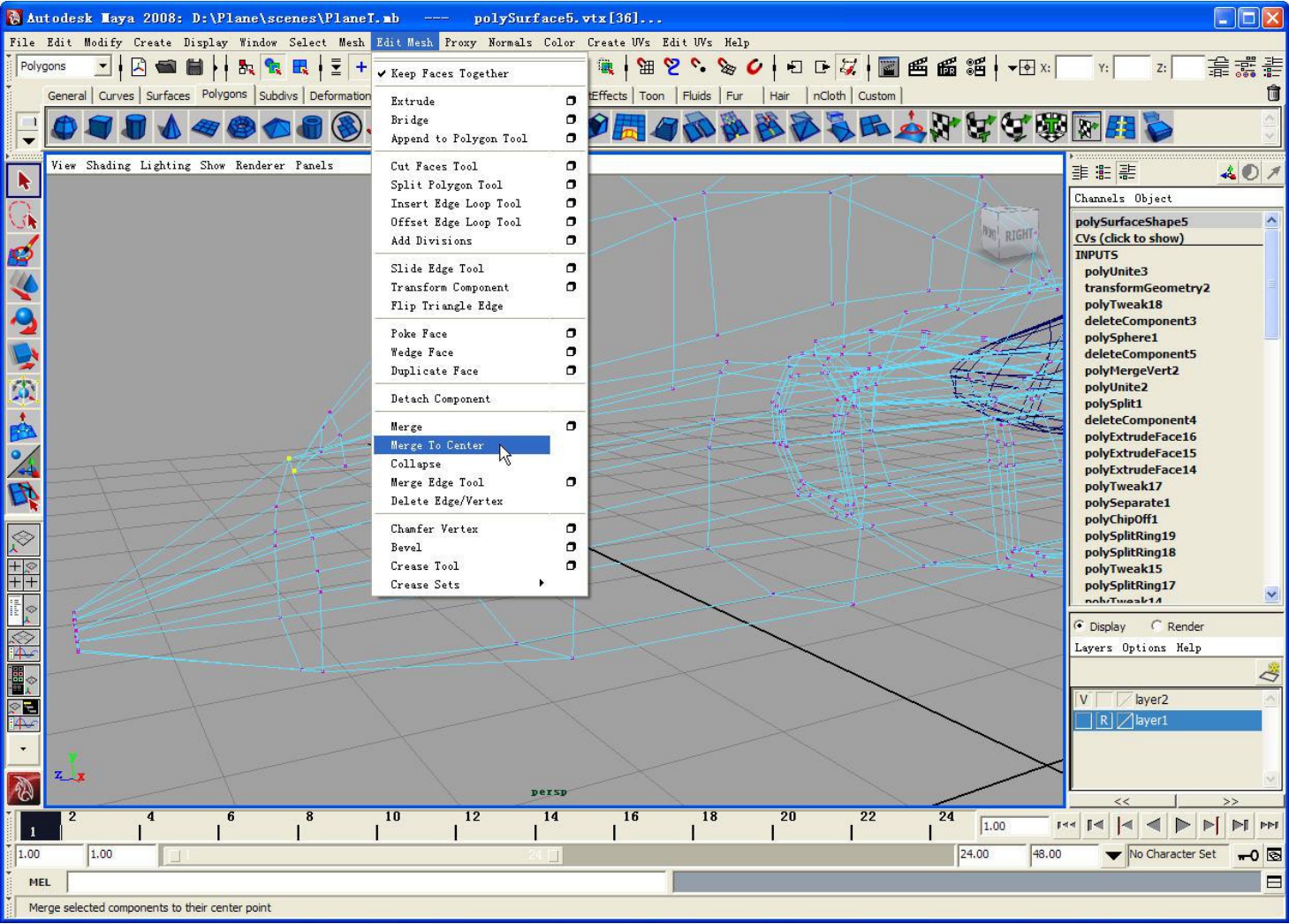
Task: Play animation forward in playback controls
Action: tap(1182, 825)
